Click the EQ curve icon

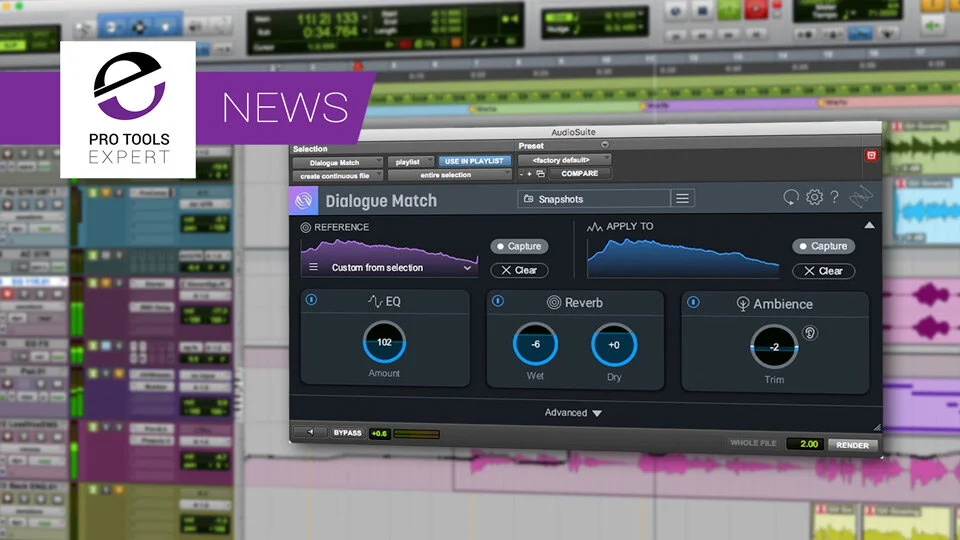(x=375, y=301)
